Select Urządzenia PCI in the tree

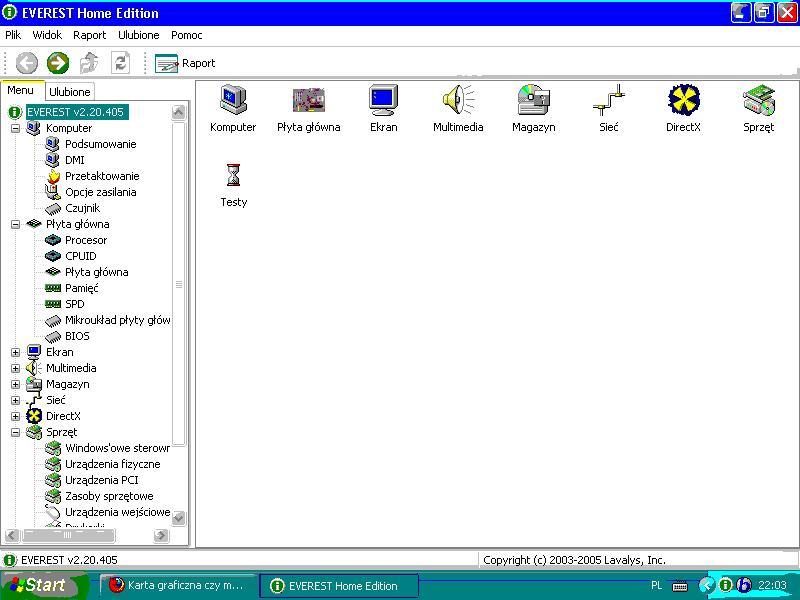(x=102, y=480)
